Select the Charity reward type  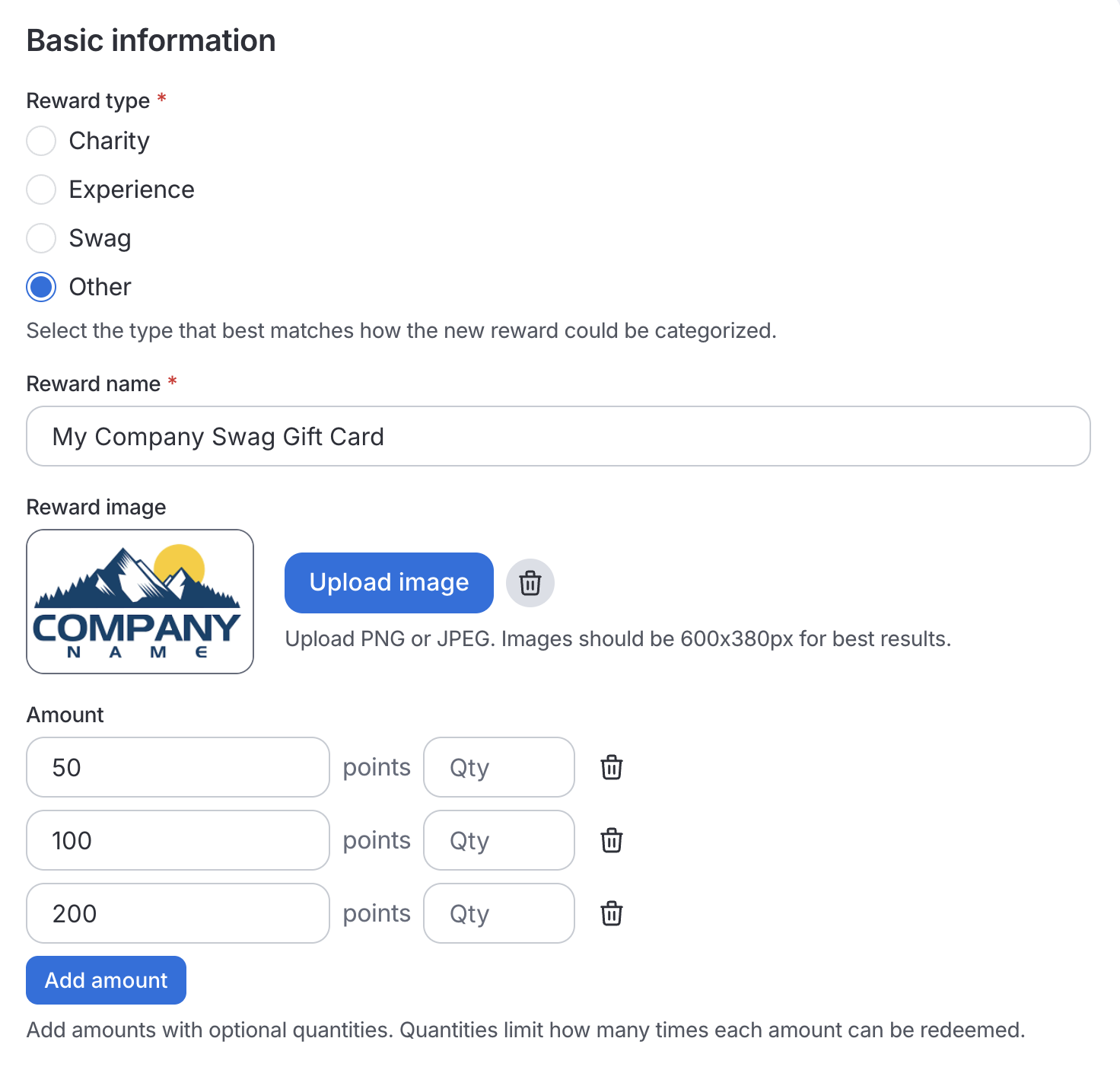[41, 141]
